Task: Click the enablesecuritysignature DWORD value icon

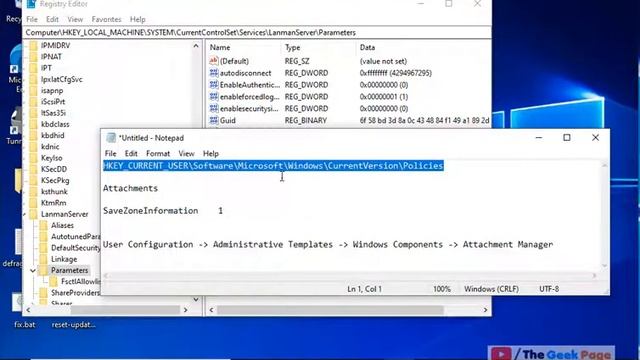Action: pos(213,108)
